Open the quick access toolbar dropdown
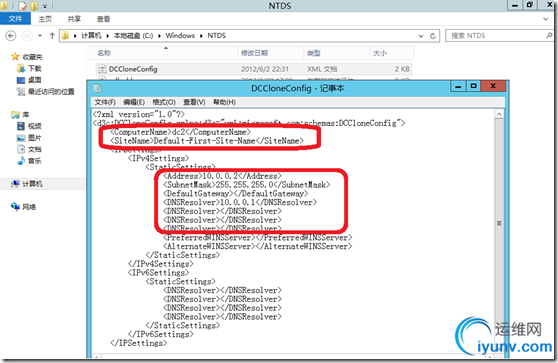Viewport: 558px width, 363px height. click(45, 6)
